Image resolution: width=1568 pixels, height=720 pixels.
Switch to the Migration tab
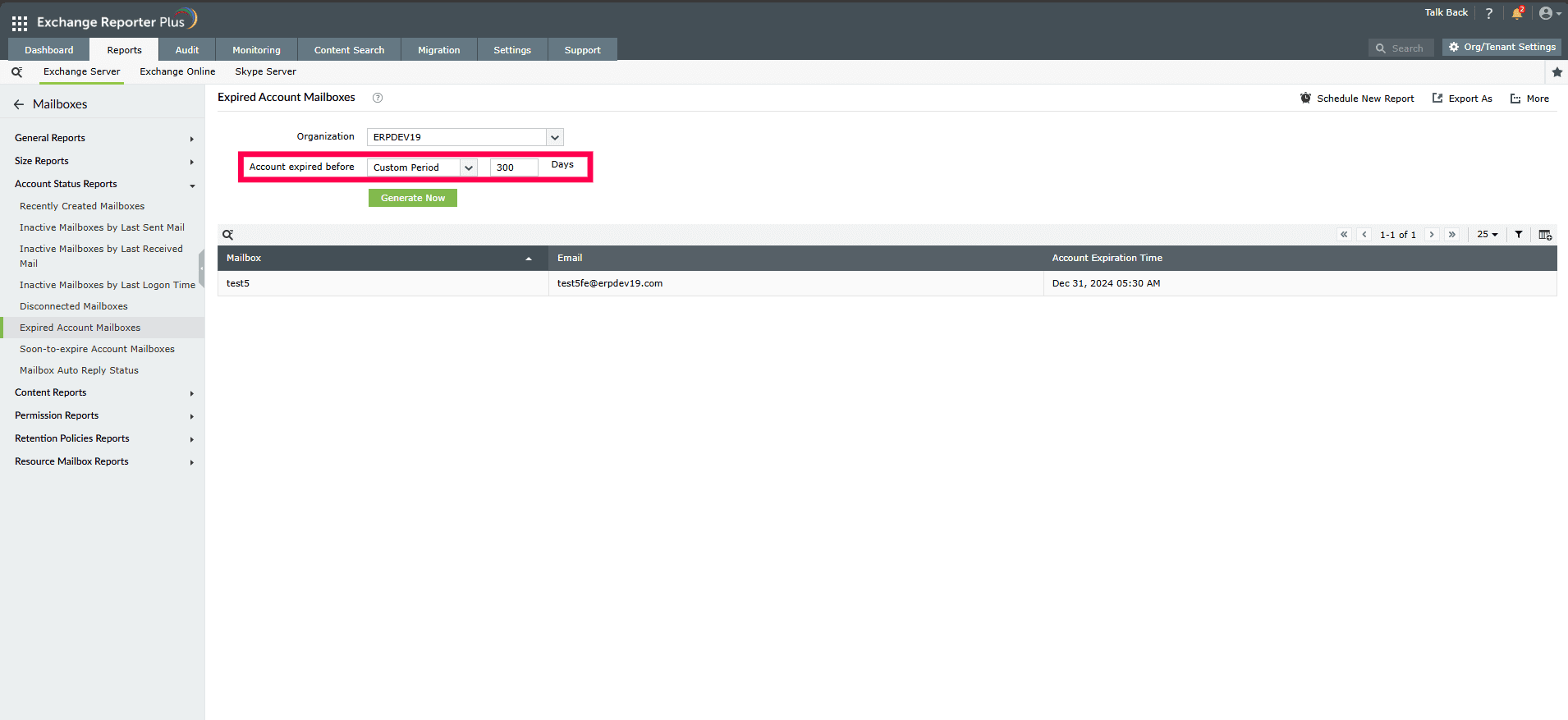pyautogui.click(x=439, y=50)
